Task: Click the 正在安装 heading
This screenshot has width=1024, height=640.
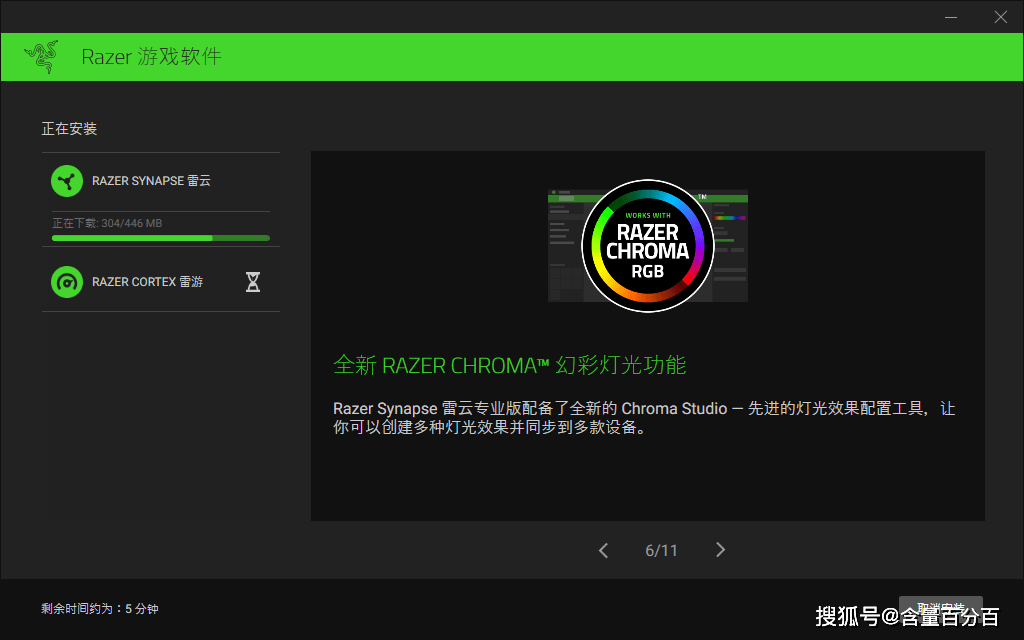Action: 69,129
